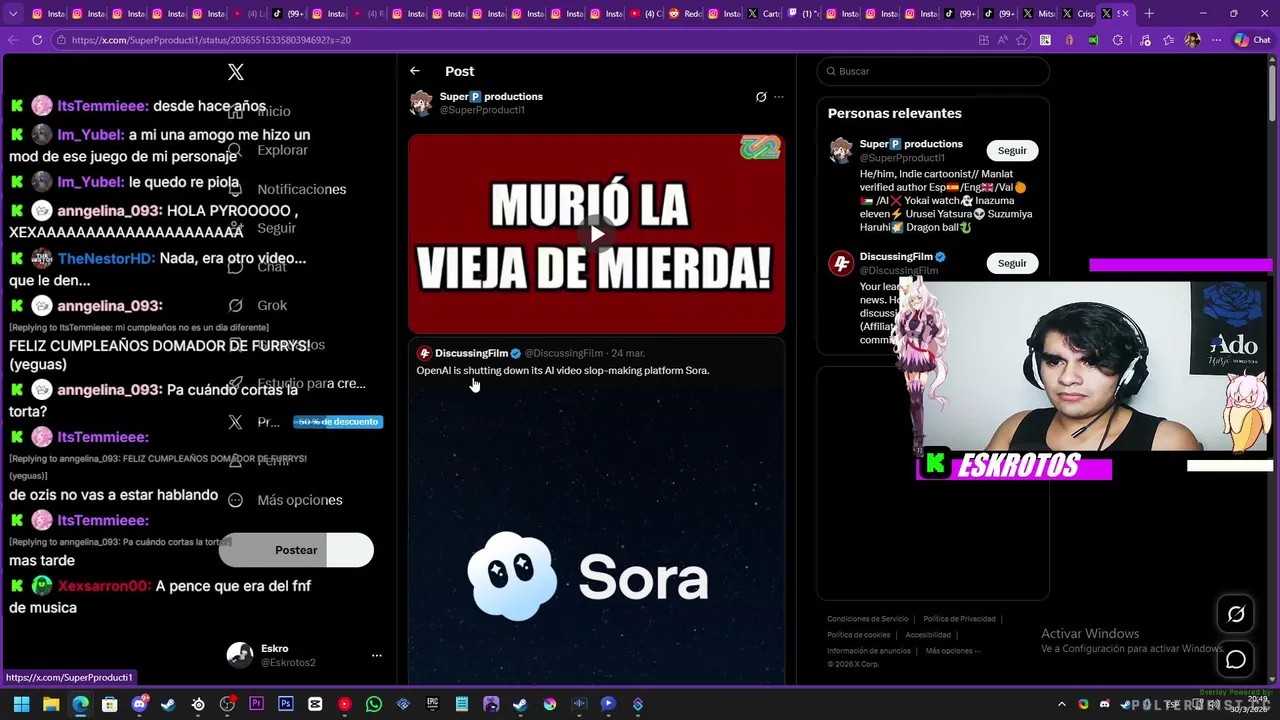Open the Read aloud icon in address bar
The height and width of the screenshot is (720, 1280).
(1002, 40)
